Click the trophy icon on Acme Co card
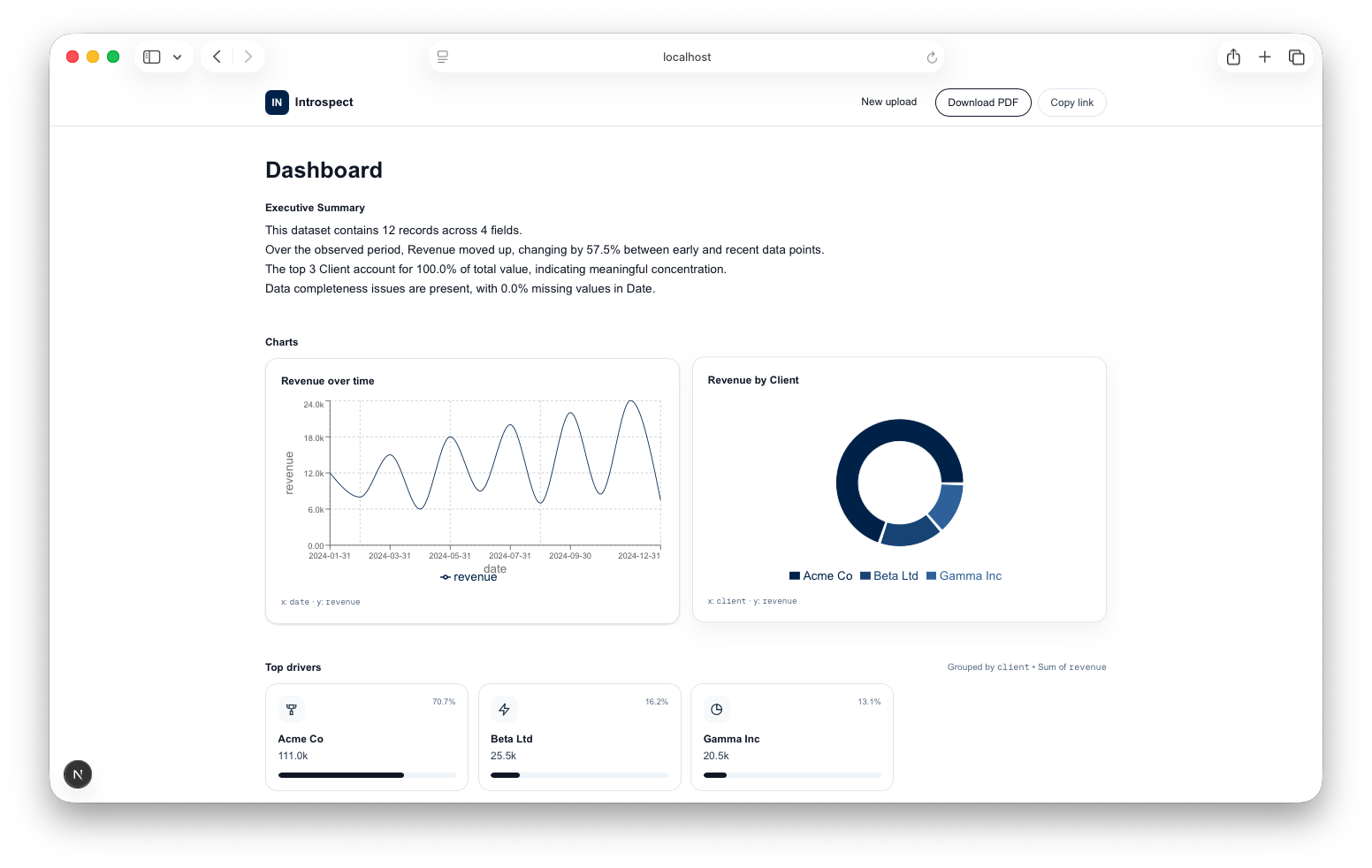Screen dimensions: 1372x868 pos(292,709)
